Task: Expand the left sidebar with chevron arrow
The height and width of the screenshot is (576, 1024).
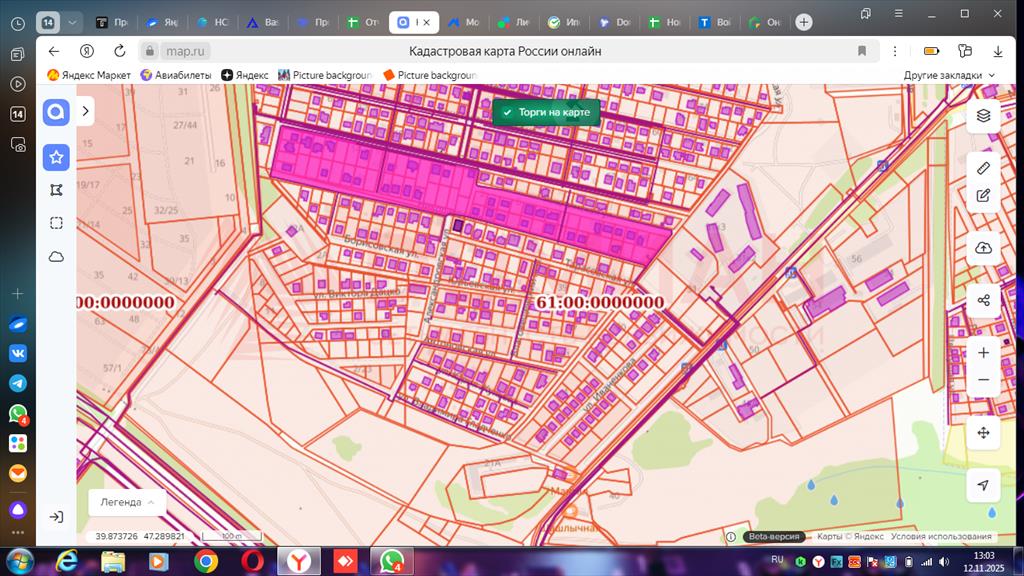Action: click(86, 111)
